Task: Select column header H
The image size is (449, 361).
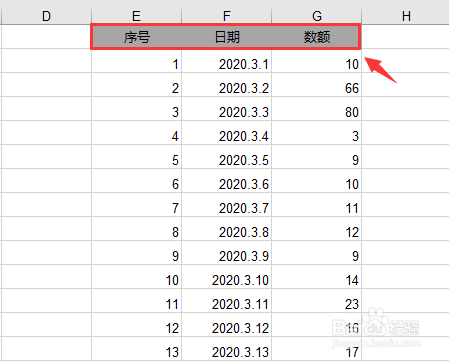Action: [x=406, y=16]
